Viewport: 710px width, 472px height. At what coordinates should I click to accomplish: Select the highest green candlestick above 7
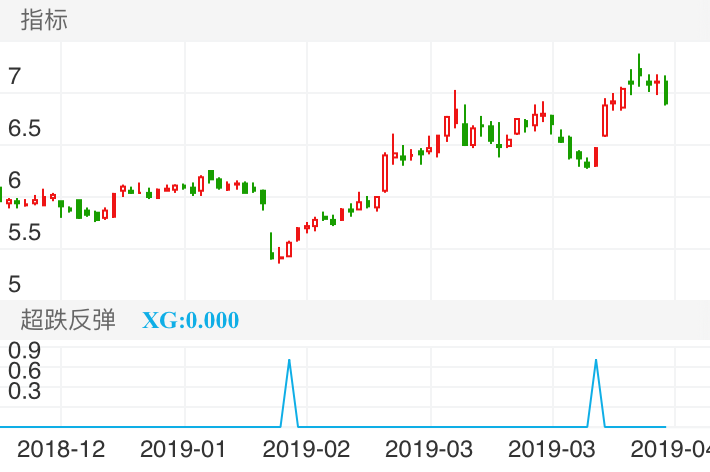point(639,68)
